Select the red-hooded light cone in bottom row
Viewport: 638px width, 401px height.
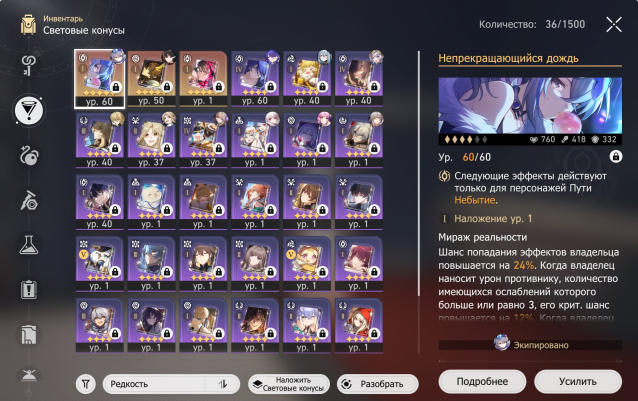[x=358, y=325]
